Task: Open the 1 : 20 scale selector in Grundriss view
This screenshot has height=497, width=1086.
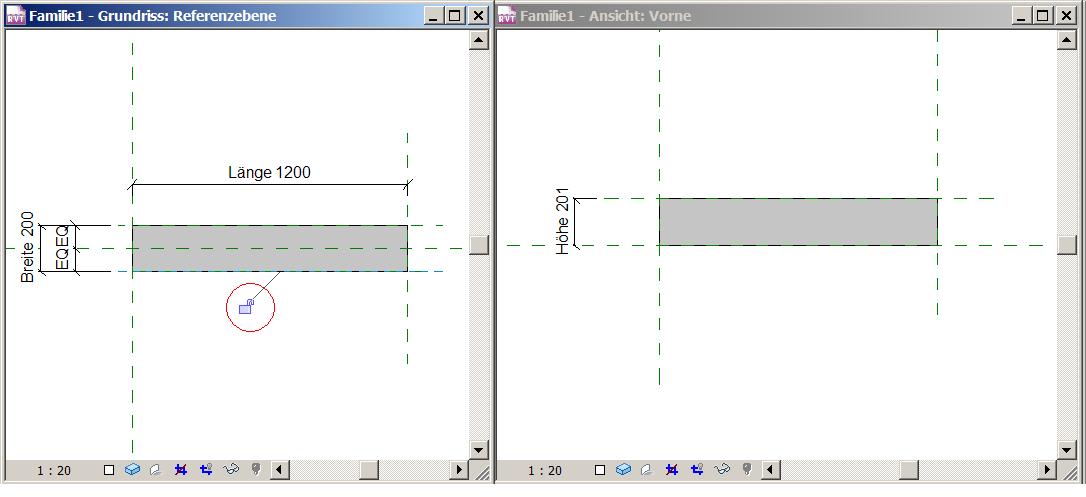Action: coord(54,471)
